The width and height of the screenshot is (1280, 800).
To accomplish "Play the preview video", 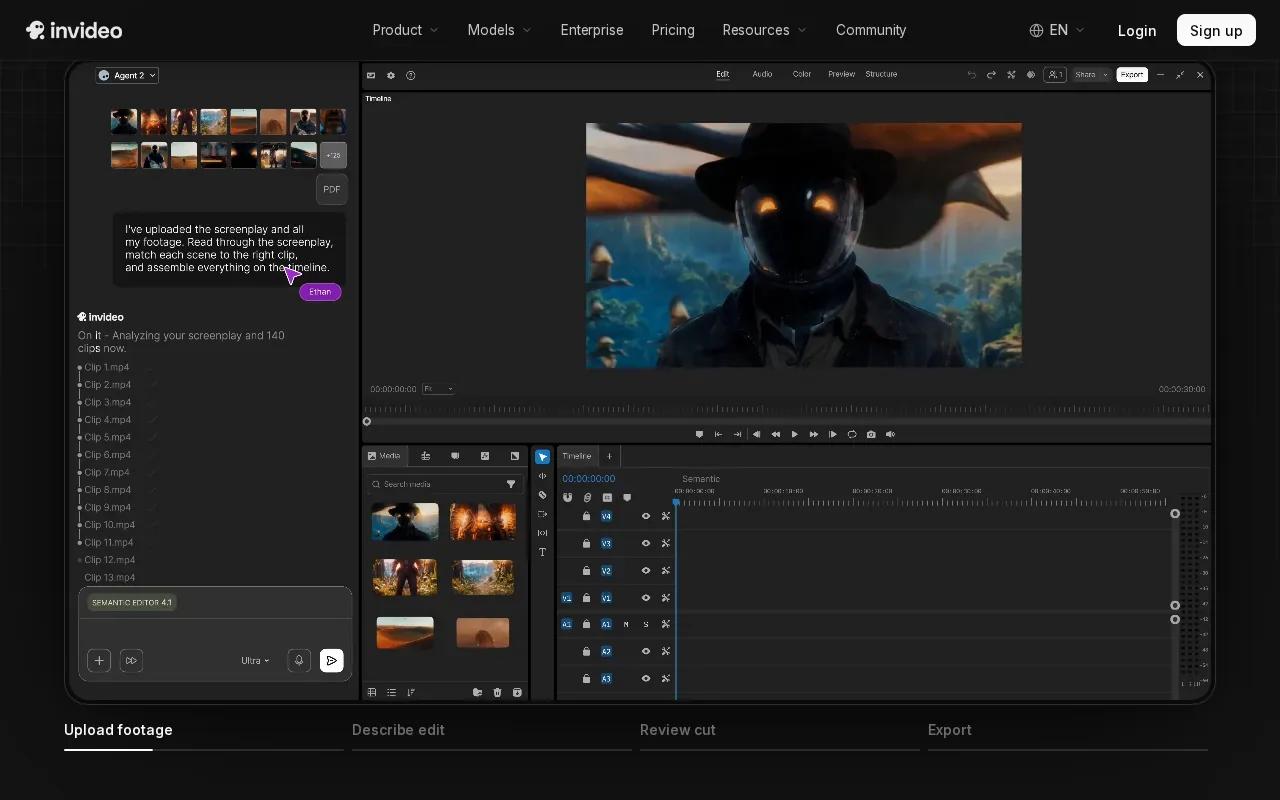I will pos(795,434).
